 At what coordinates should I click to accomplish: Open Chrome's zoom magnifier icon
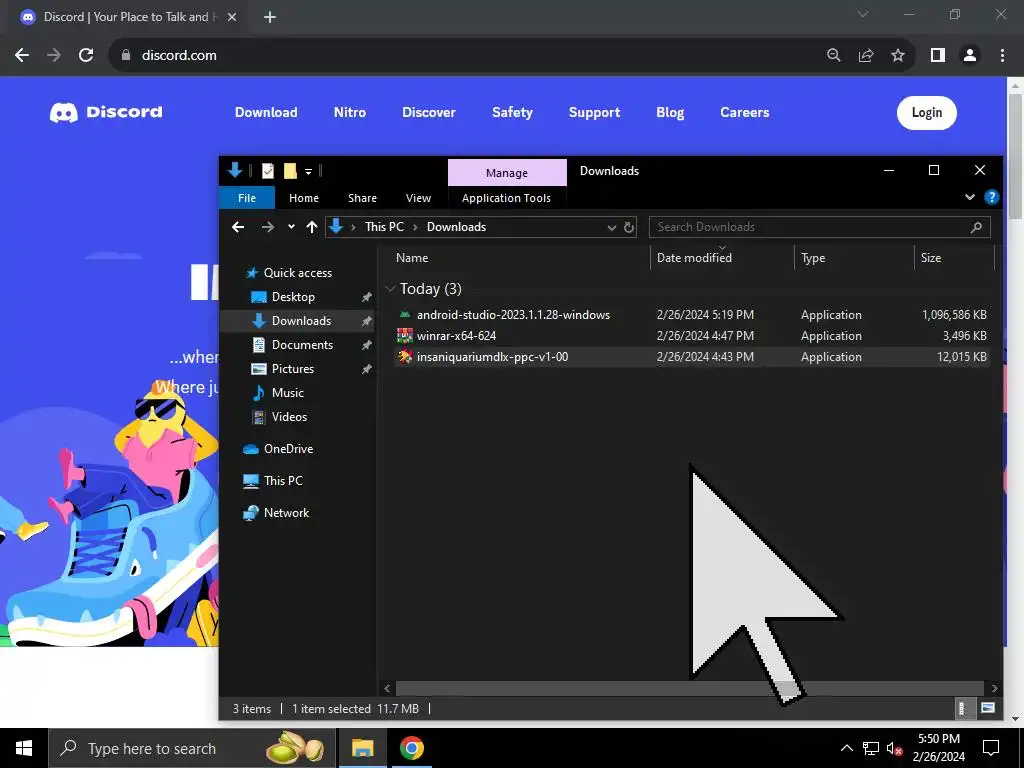833,56
